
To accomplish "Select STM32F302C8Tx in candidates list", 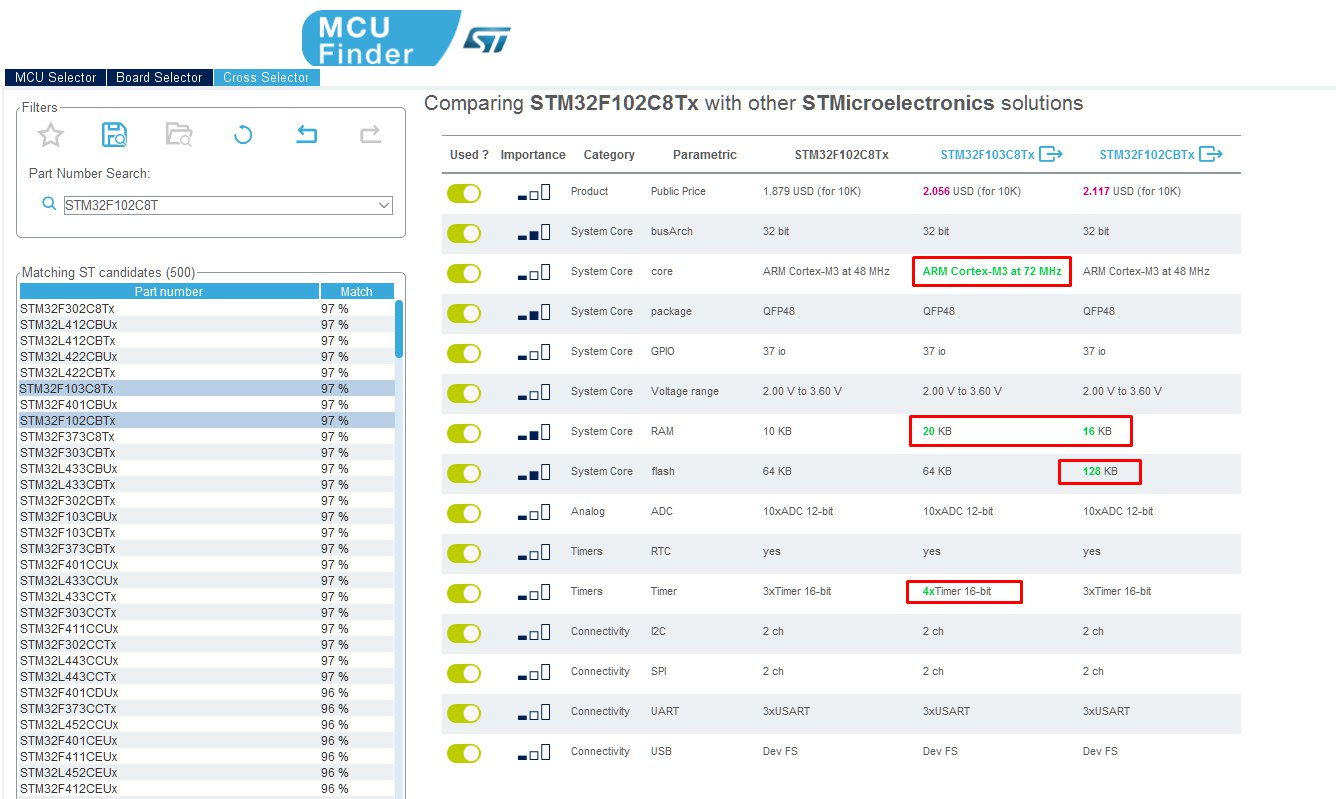I will [x=207, y=309].
